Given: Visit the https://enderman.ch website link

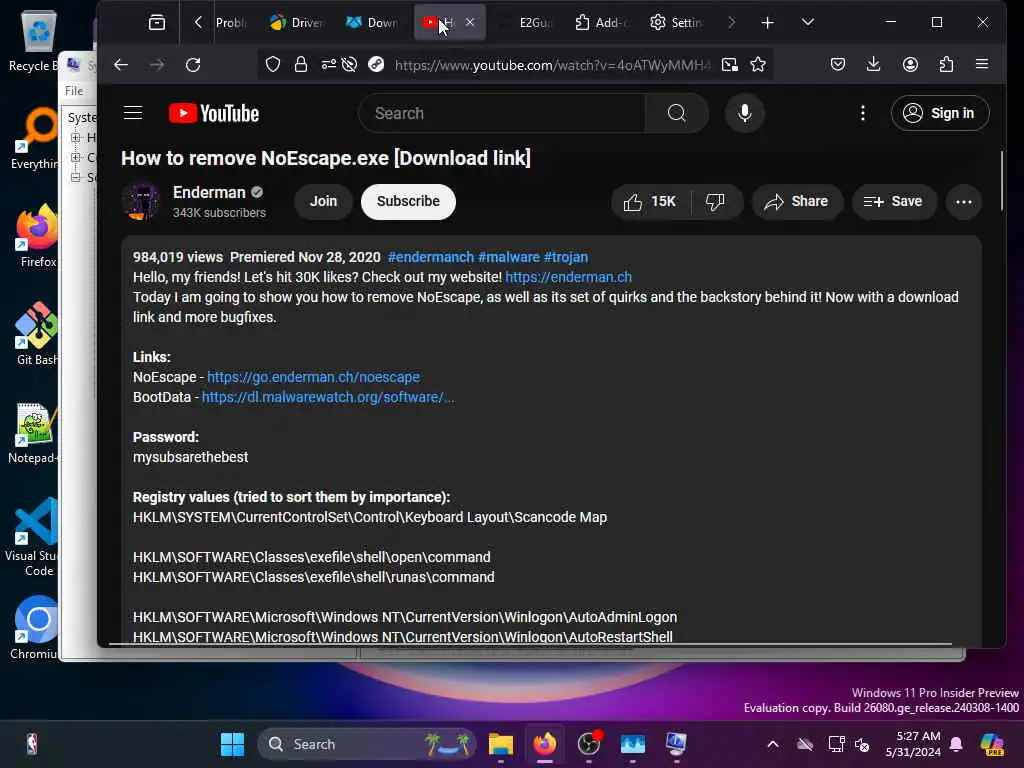Looking at the screenshot, I should tap(568, 277).
